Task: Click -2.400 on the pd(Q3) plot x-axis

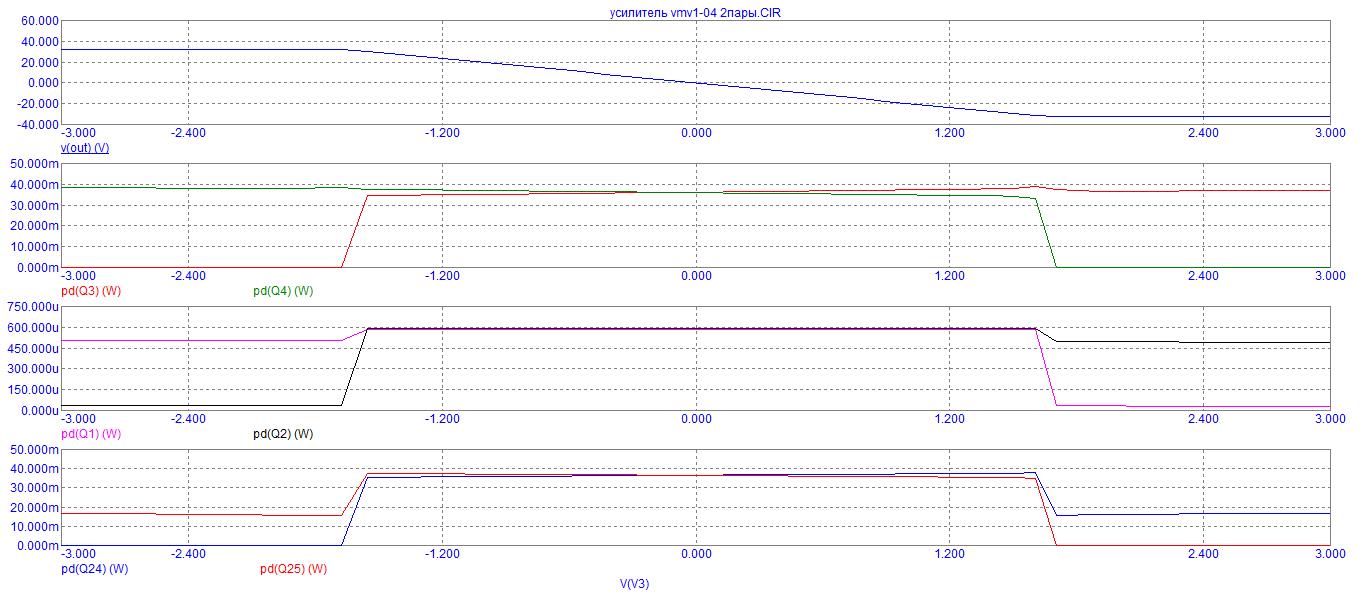Action: tap(188, 276)
